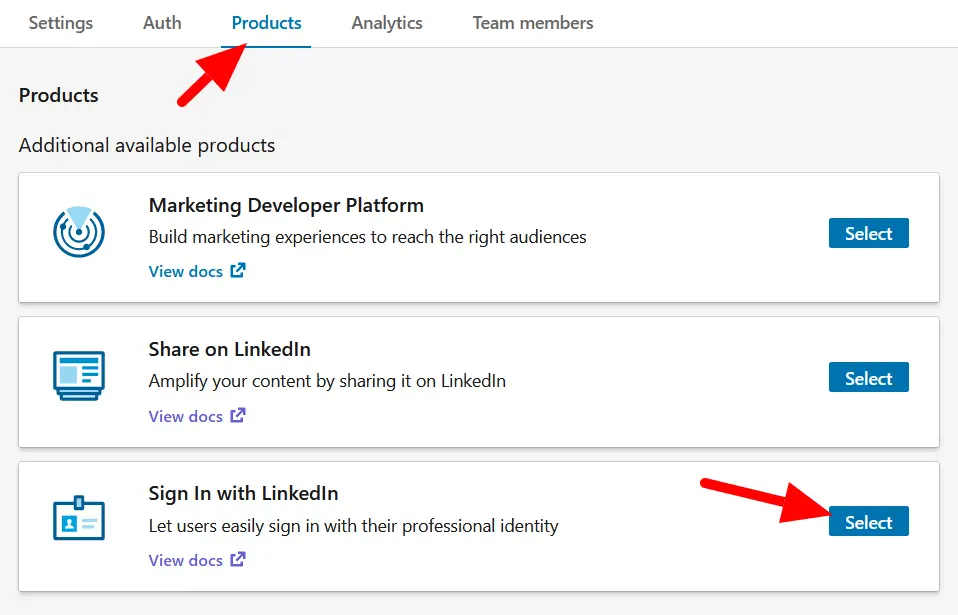Open View docs text for Share on LinkedIn
Viewport: 958px width, 615px height.
(x=186, y=416)
